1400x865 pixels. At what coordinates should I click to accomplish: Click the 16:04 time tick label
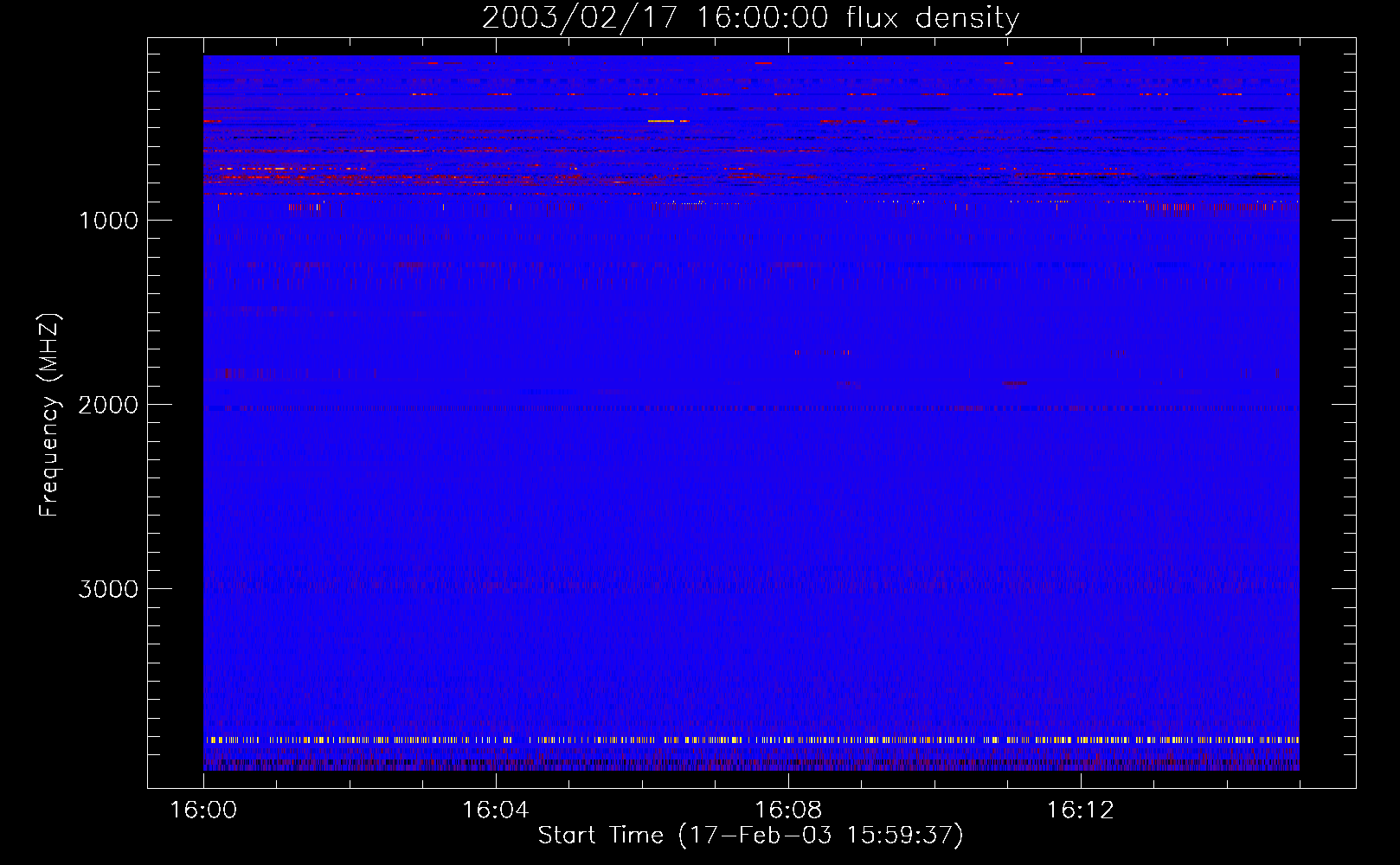496,811
